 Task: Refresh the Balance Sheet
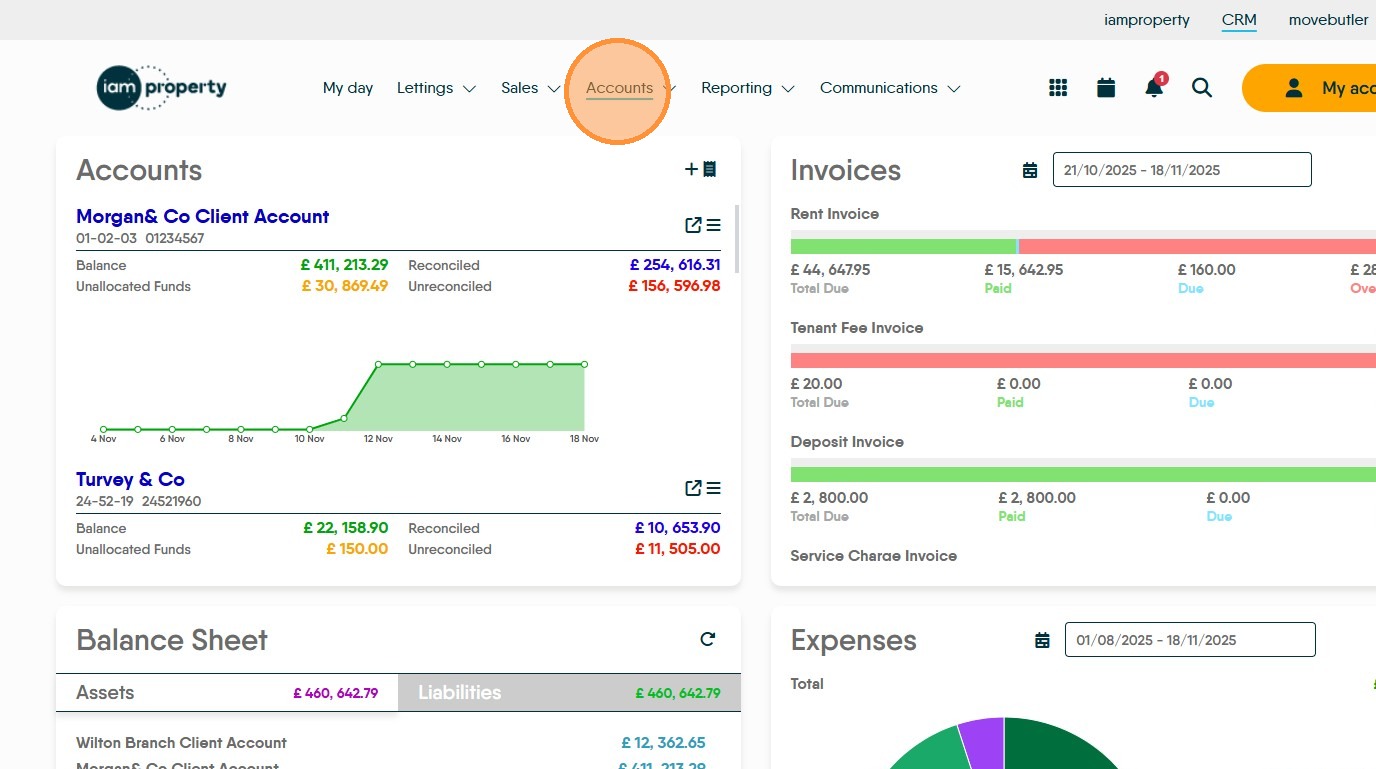coord(708,639)
